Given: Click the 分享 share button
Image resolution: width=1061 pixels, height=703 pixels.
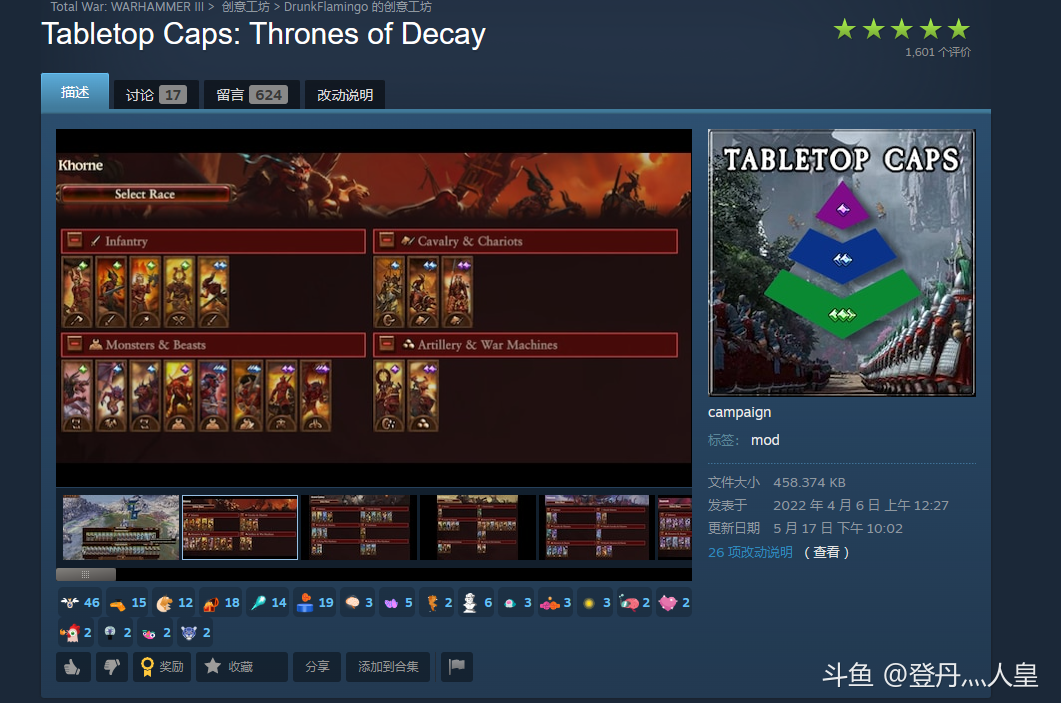Looking at the screenshot, I should pos(316,666).
